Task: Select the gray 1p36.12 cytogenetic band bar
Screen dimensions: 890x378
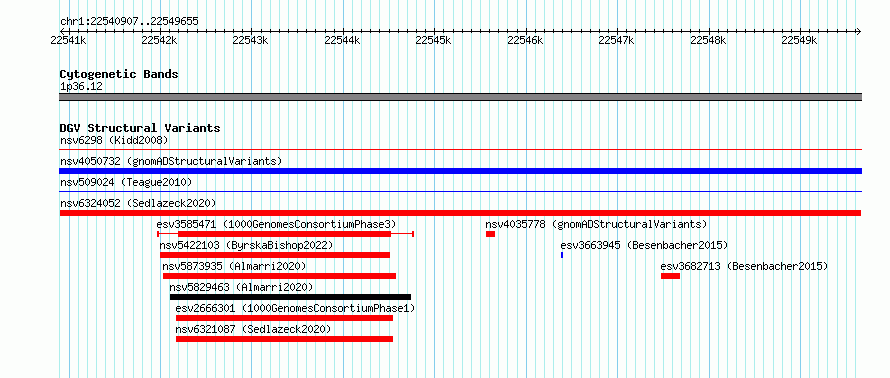Action: (x=460, y=97)
